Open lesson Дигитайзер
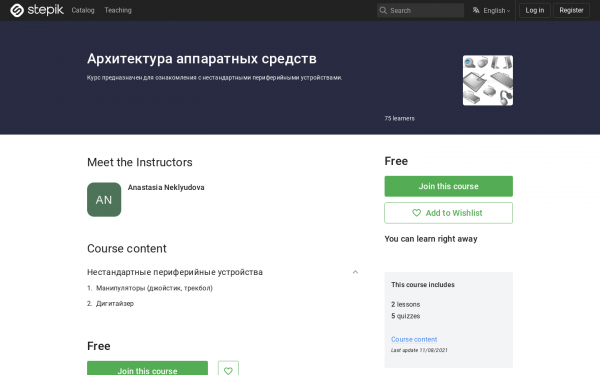The width and height of the screenshot is (600, 375). [115, 303]
